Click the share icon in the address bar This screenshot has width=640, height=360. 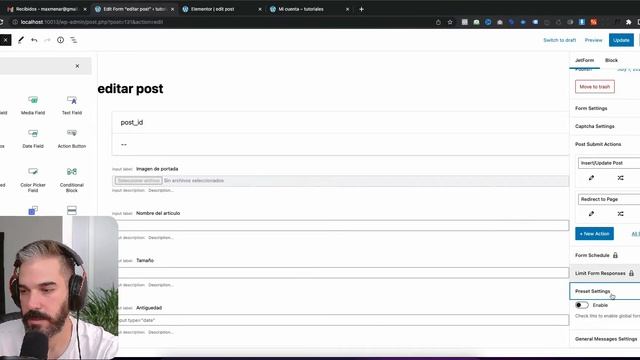pyautogui.click(x=438, y=22)
